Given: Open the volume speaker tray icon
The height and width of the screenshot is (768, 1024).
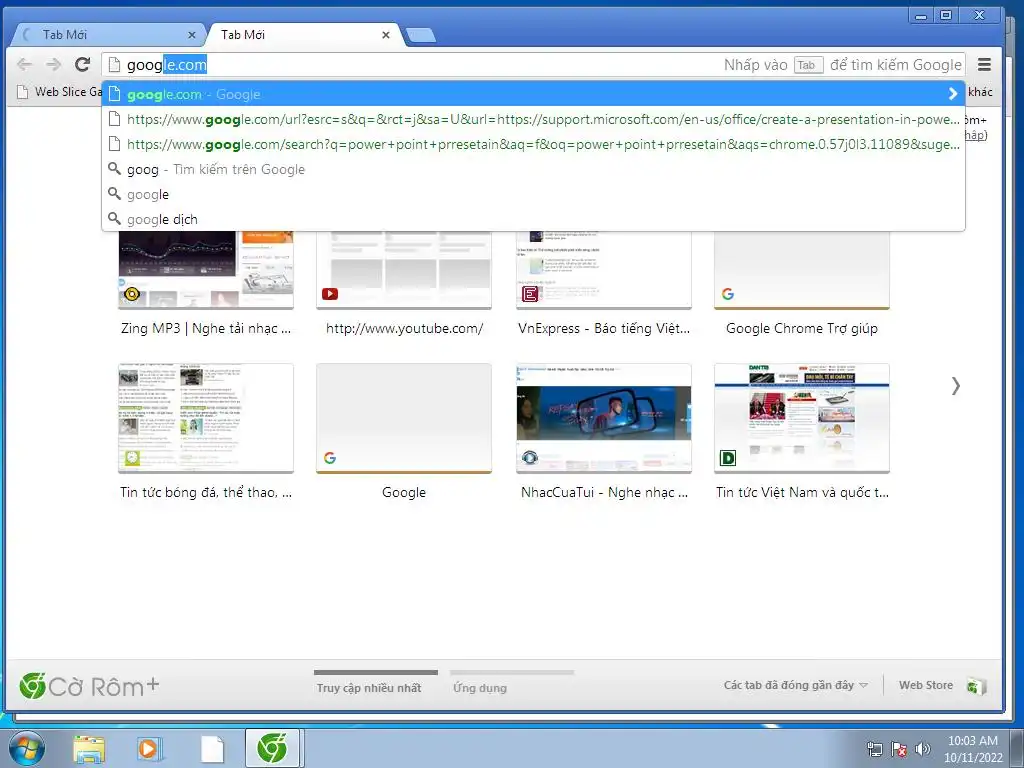Looking at the screenshot, I should tap(923, 749).
